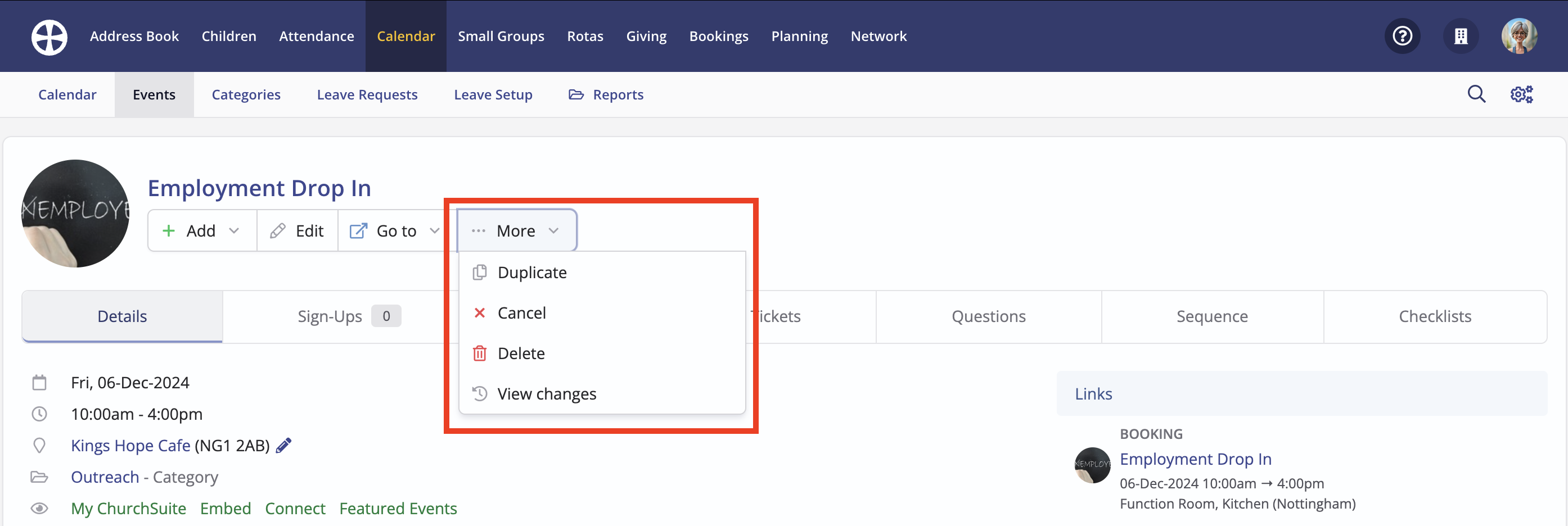Open the Employment Drop In booking link
1568x526 pixels.
(1196, 459)
